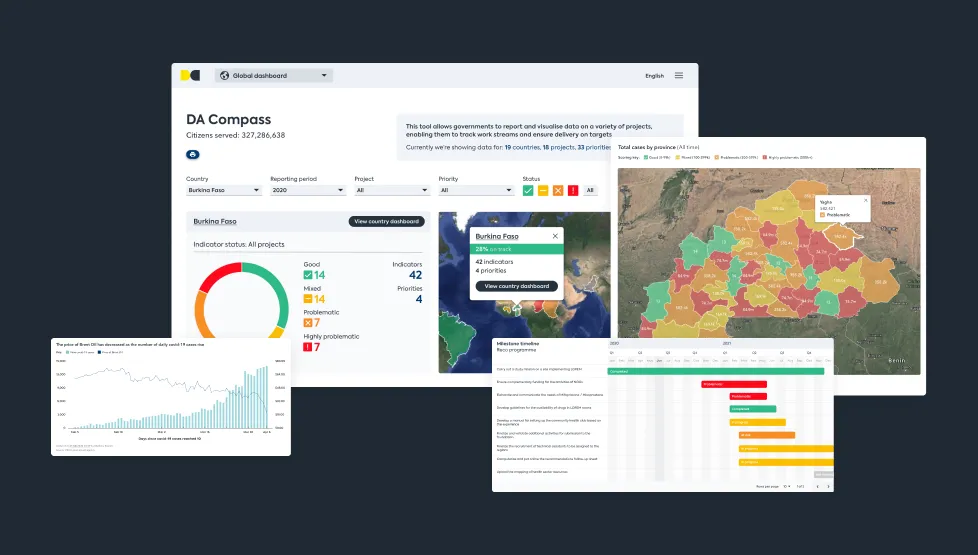This screenshot has width=978, height=555.
Task: Click the green Good checkbox icon by 14
Action: (x=307, y=275)
